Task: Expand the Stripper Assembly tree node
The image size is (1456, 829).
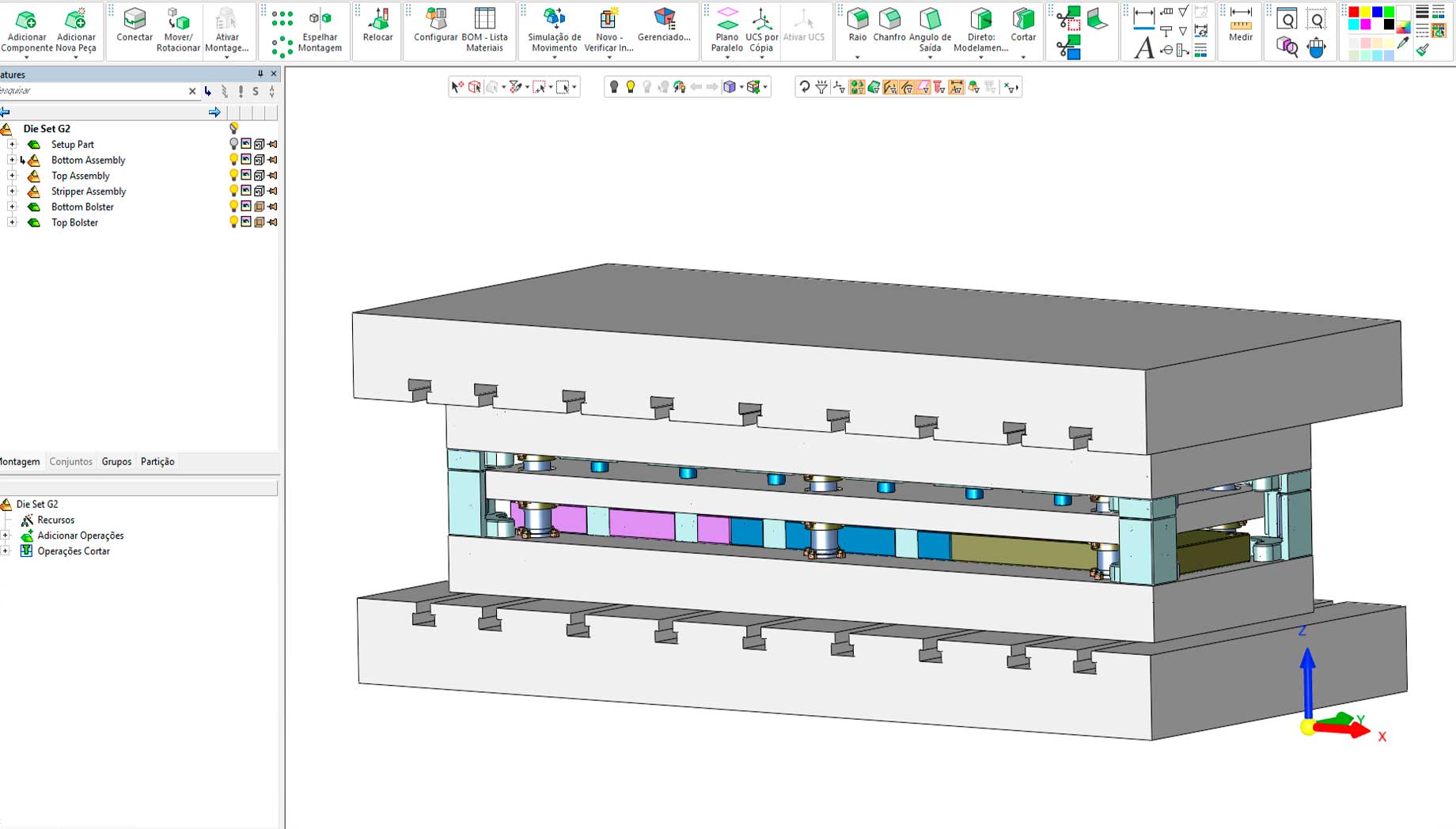Action: (12, 191)
